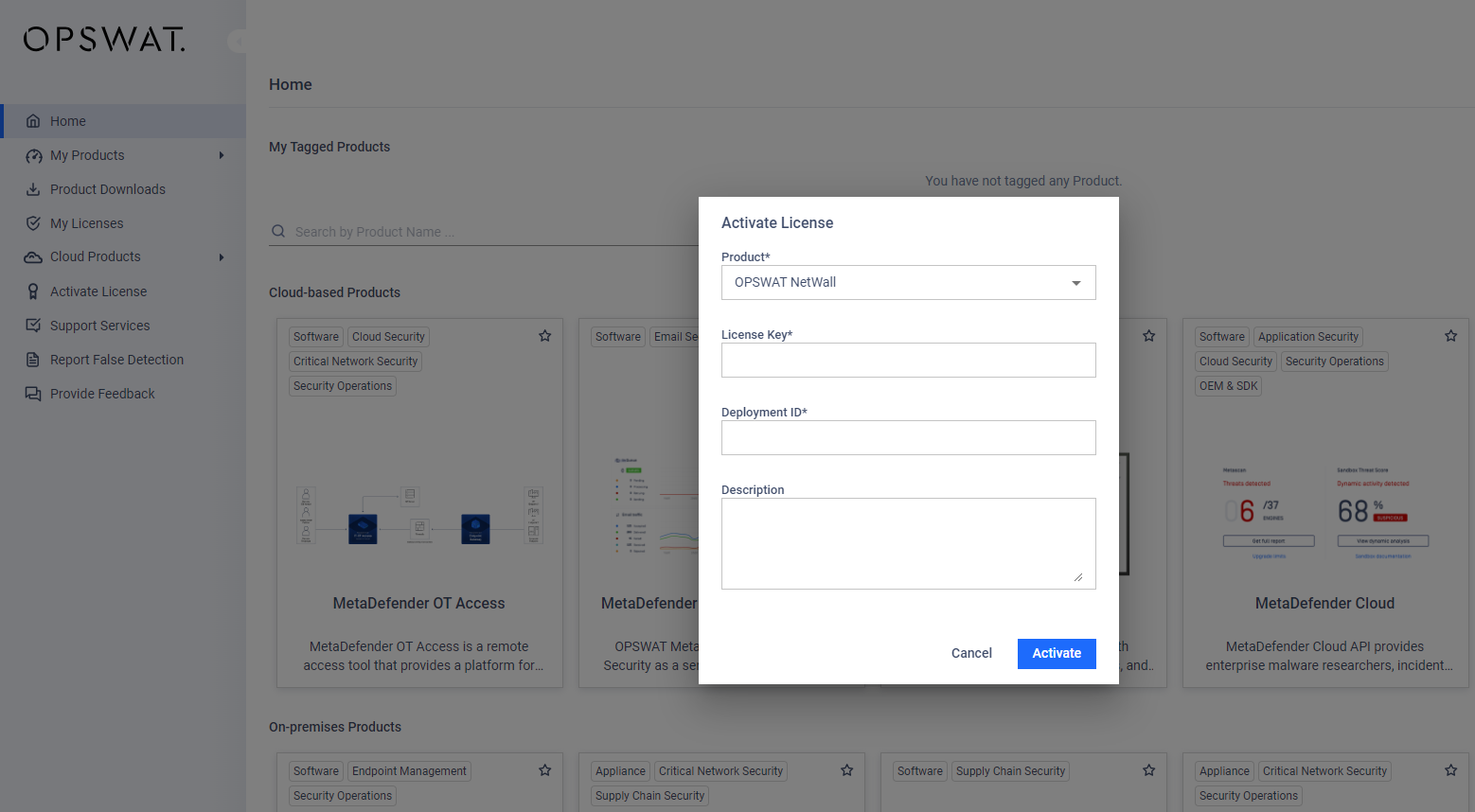Image resolution: width=1475 pixels, height=812 pixels.
Task: Click the MetaDefender OT Access diagram thumbnail
Action: (419, 516)
